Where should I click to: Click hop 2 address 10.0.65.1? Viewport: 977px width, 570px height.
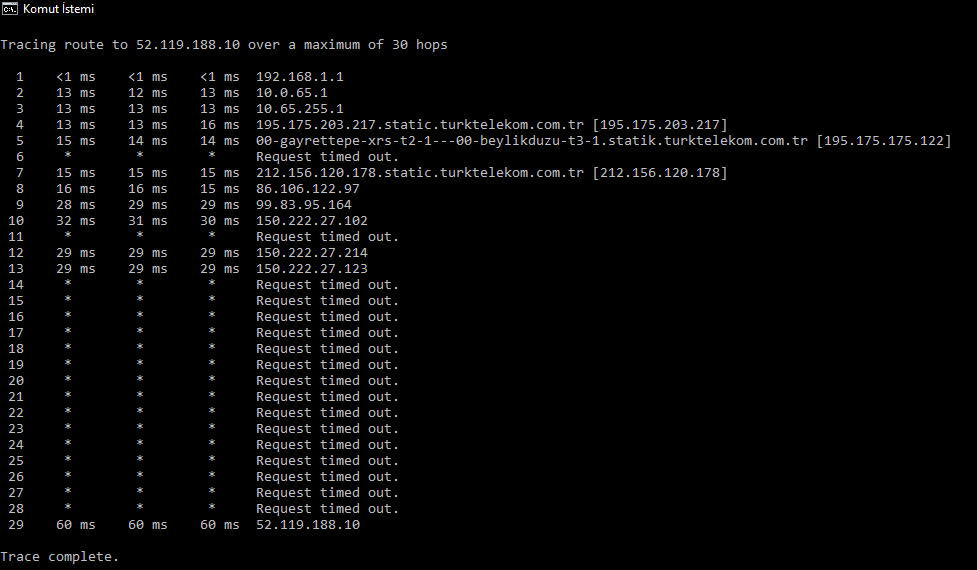pos(292,93)
